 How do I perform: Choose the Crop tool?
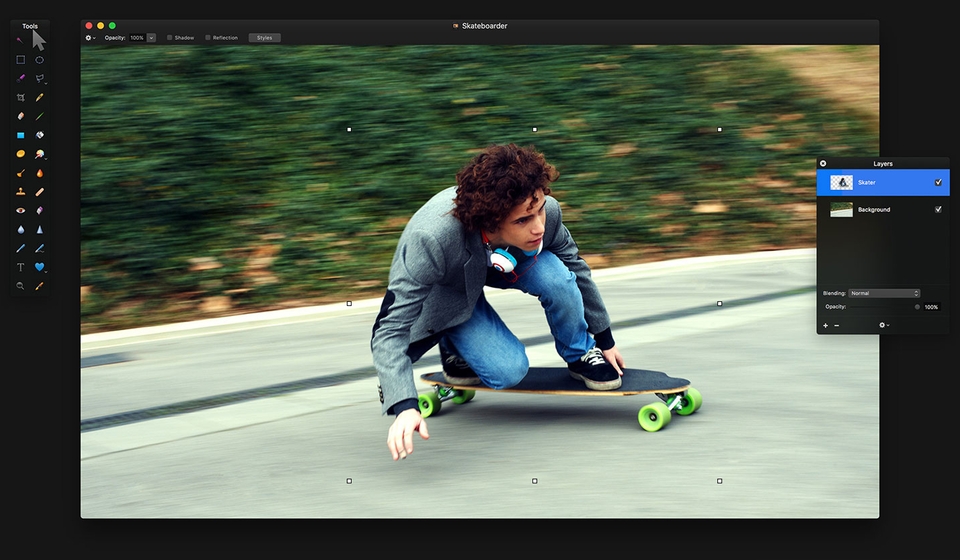coord(20,98)
